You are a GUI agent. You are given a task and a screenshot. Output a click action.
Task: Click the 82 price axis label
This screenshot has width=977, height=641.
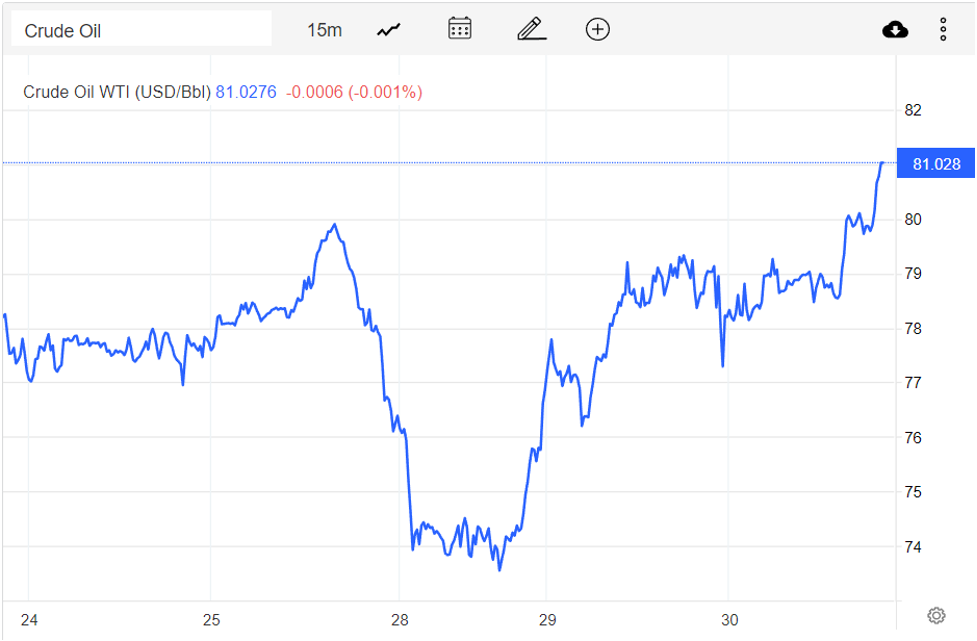pyautogui.click(x=912, y=110)
